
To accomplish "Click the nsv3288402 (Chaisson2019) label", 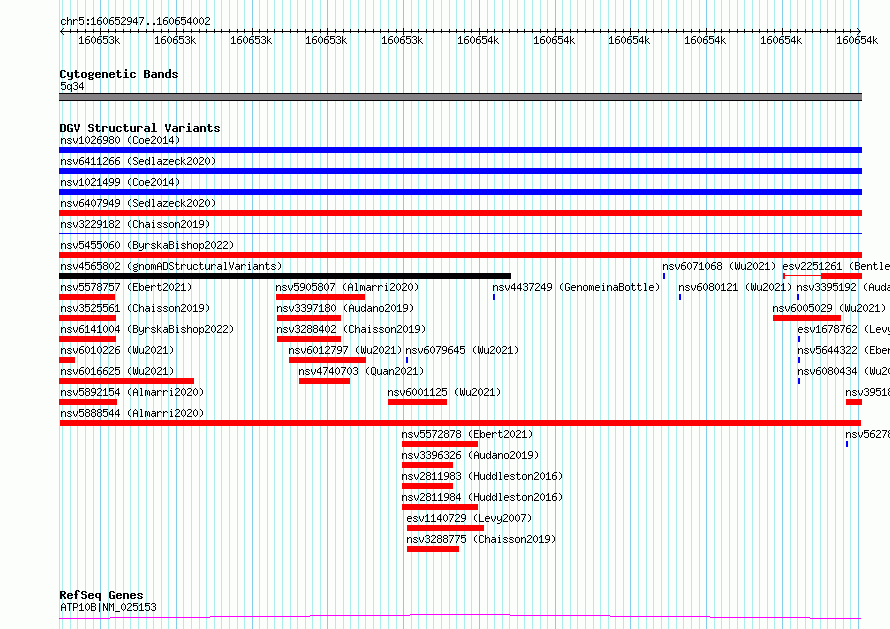I will [351, 329].
